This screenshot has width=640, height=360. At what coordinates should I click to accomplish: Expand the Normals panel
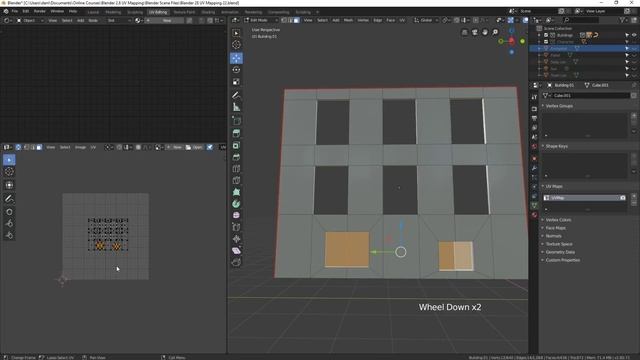pyautogui.click(x=553, y=236)
